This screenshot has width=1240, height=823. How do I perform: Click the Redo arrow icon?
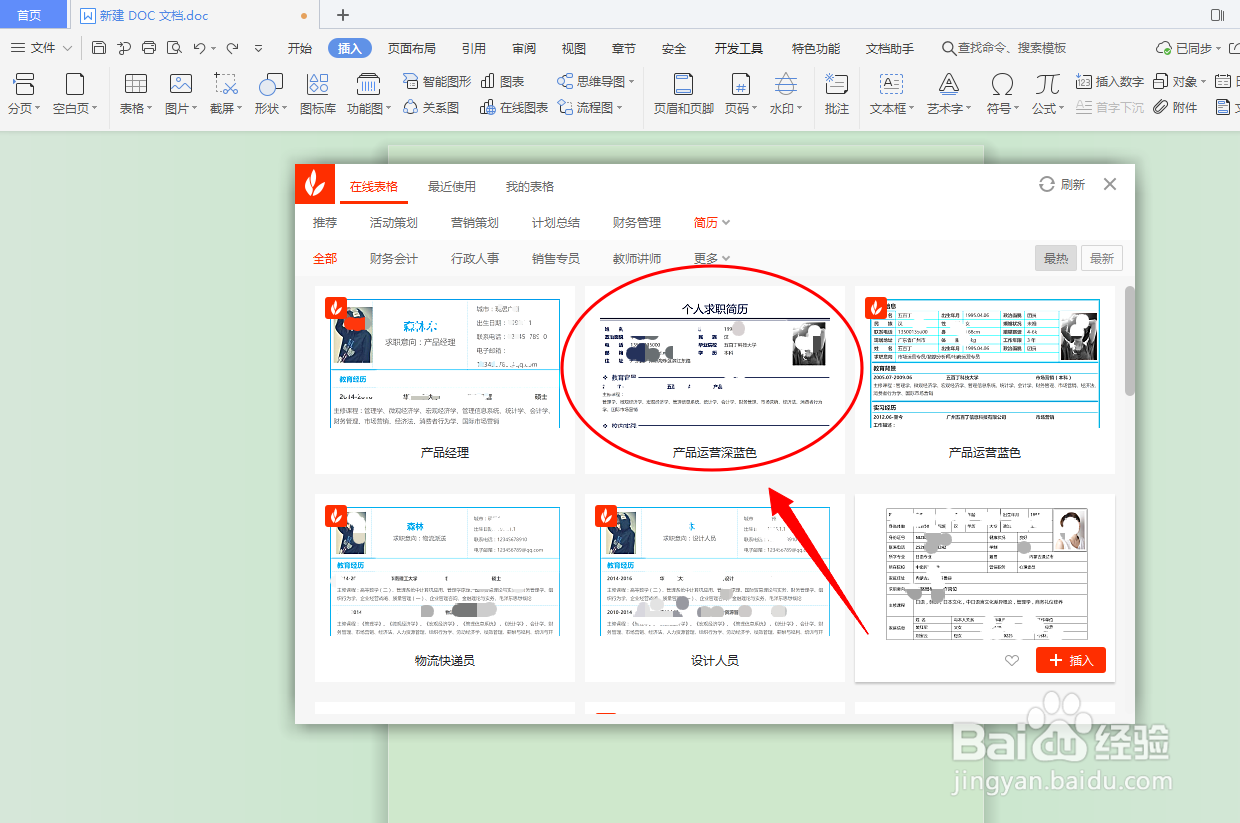point(232,48)
